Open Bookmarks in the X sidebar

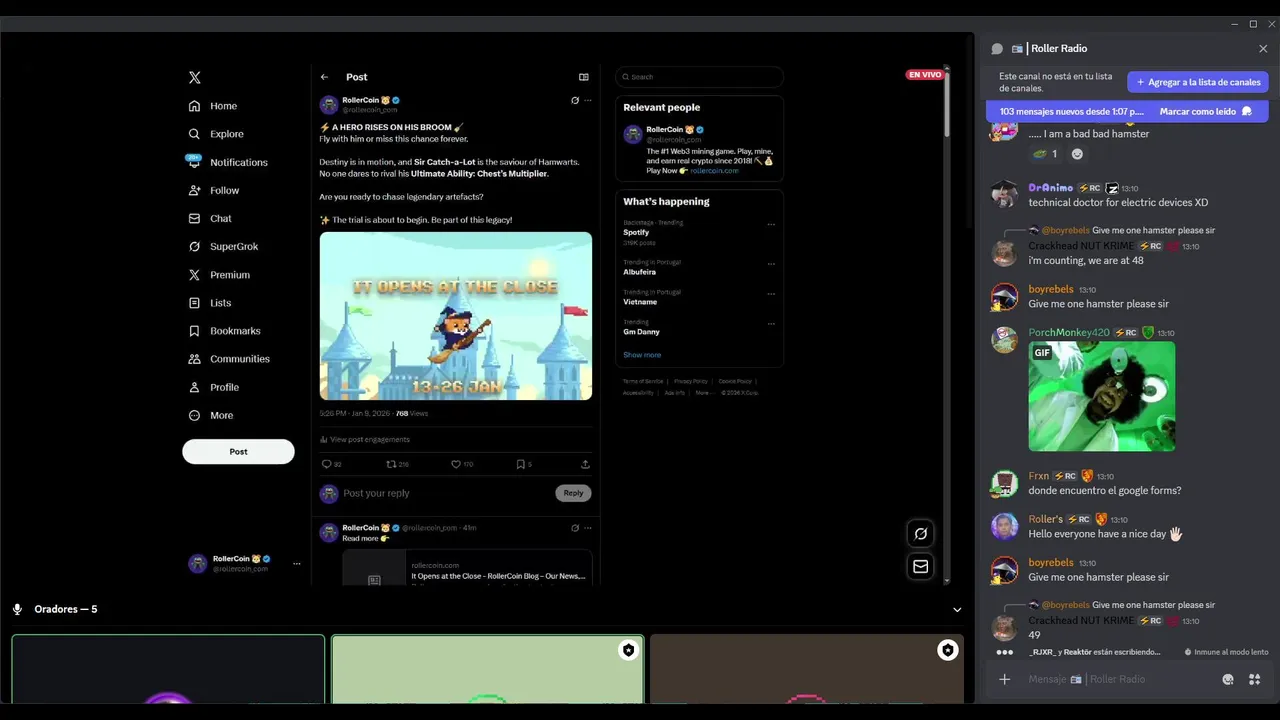coord(224,331)
